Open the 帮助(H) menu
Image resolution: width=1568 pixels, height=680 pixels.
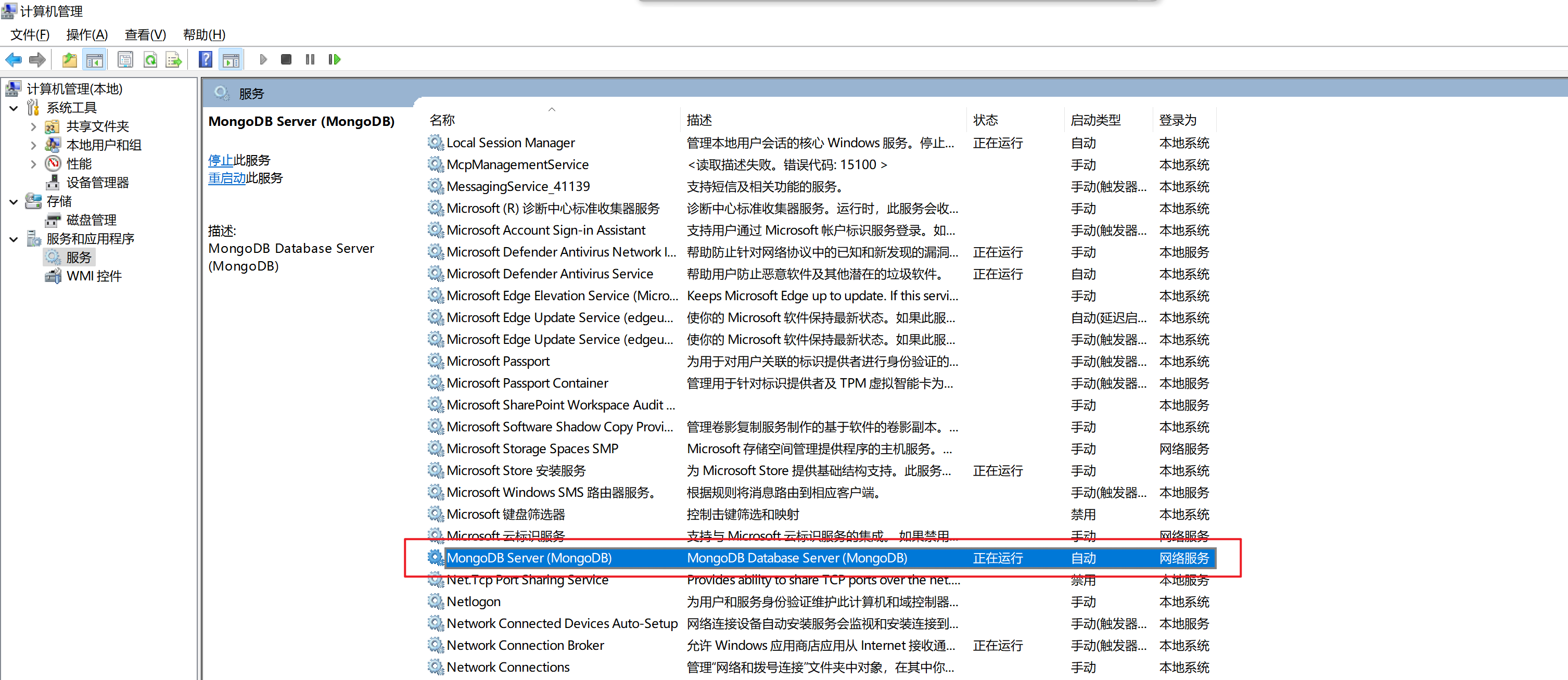tap(205, 35)
